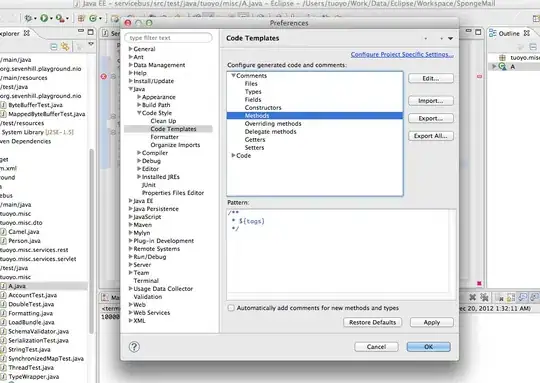
Task: Minimize the Package Explorer view
Action: click(81, 31)
